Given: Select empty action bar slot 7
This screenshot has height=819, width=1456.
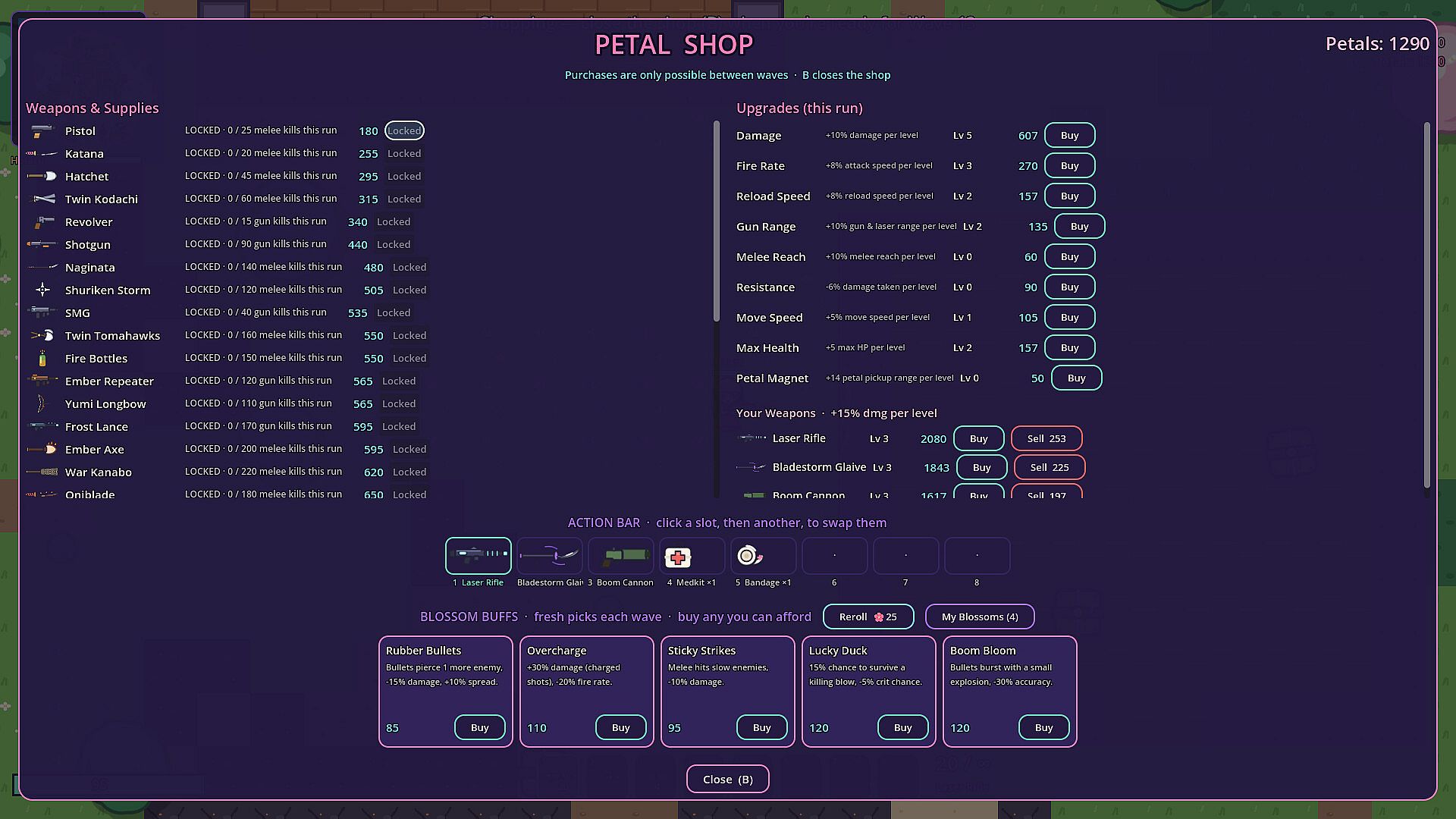Looking at the screenshot, I should (x=906, y=556).
